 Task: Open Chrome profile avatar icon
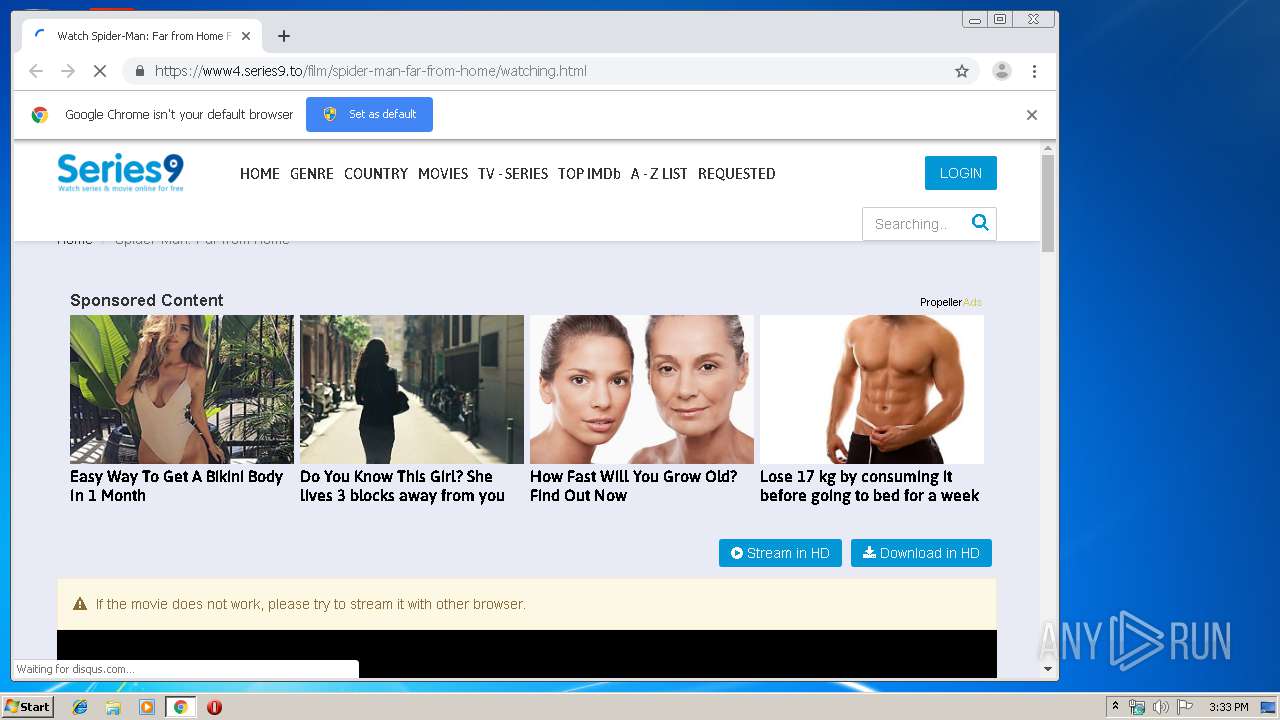click(x=1001, y=71)
